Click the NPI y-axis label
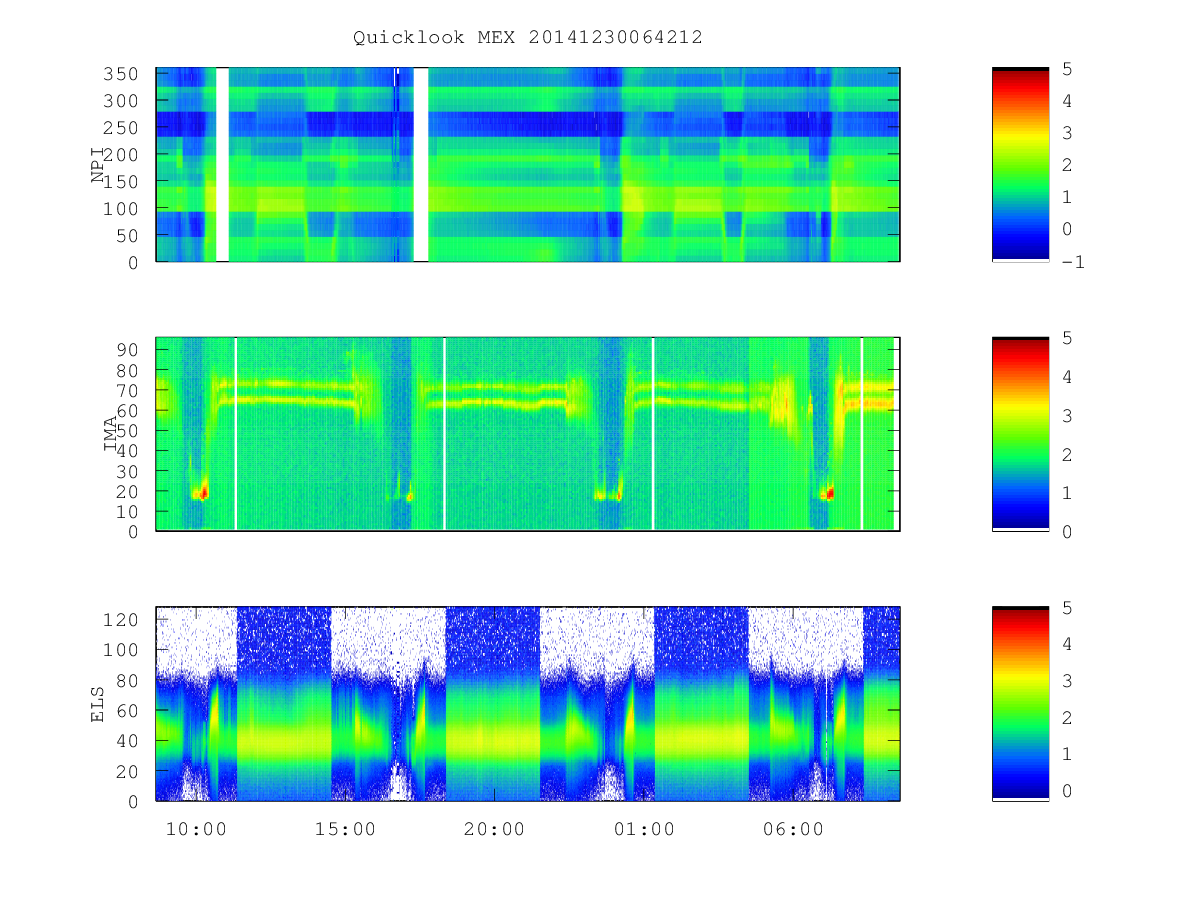 pyautogui.click(x=98, y=165)
